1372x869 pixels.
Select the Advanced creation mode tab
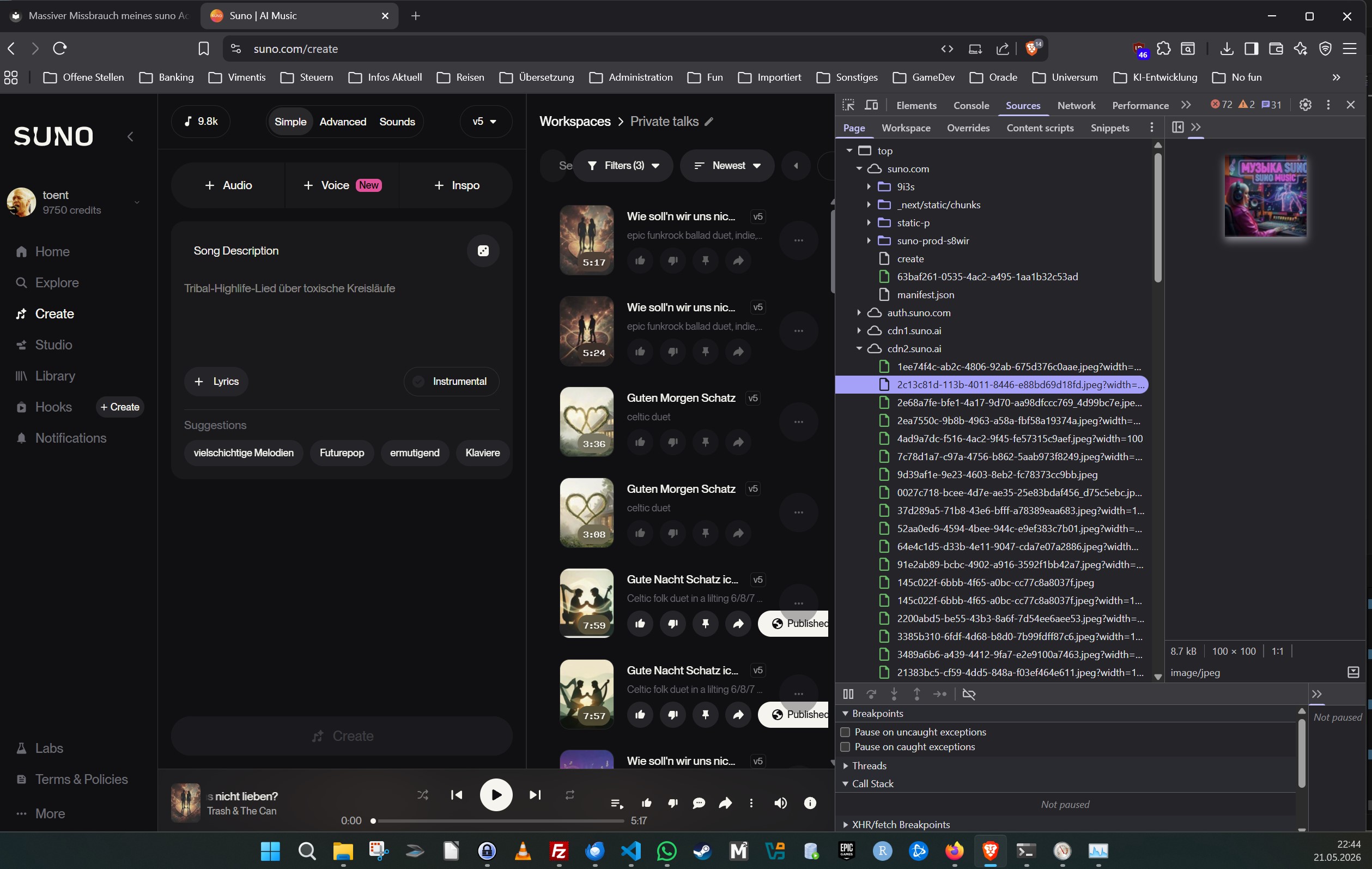pos(342,122)
